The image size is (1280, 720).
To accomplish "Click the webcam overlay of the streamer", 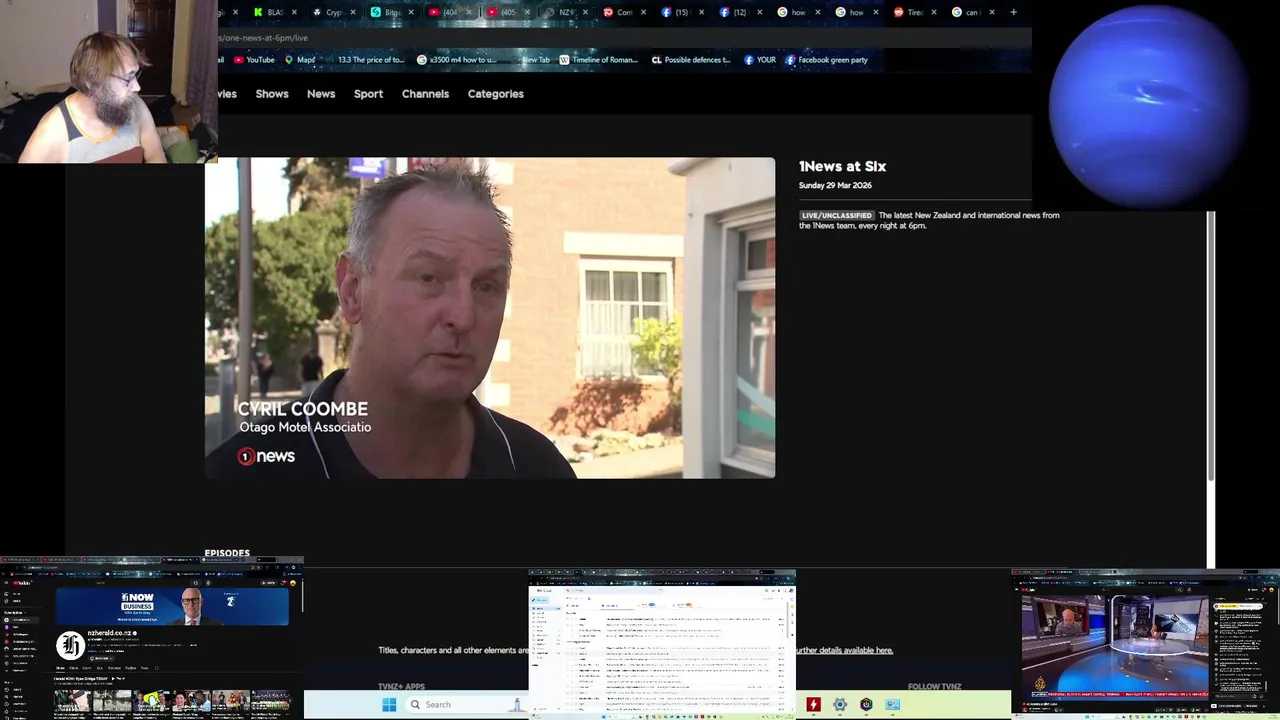I will click(x=109, y=81).
